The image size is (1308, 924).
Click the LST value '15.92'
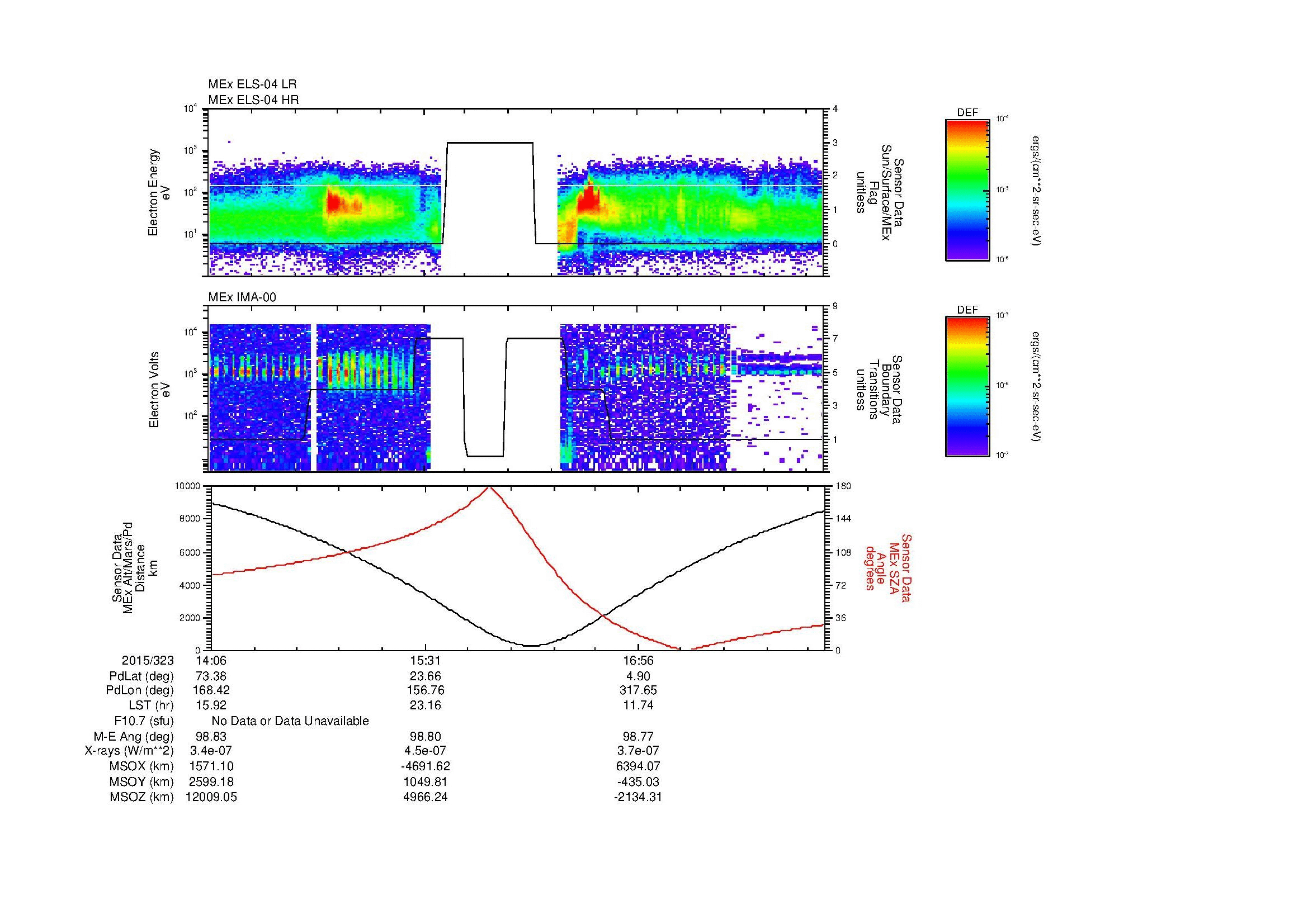(x=211, y=705)
